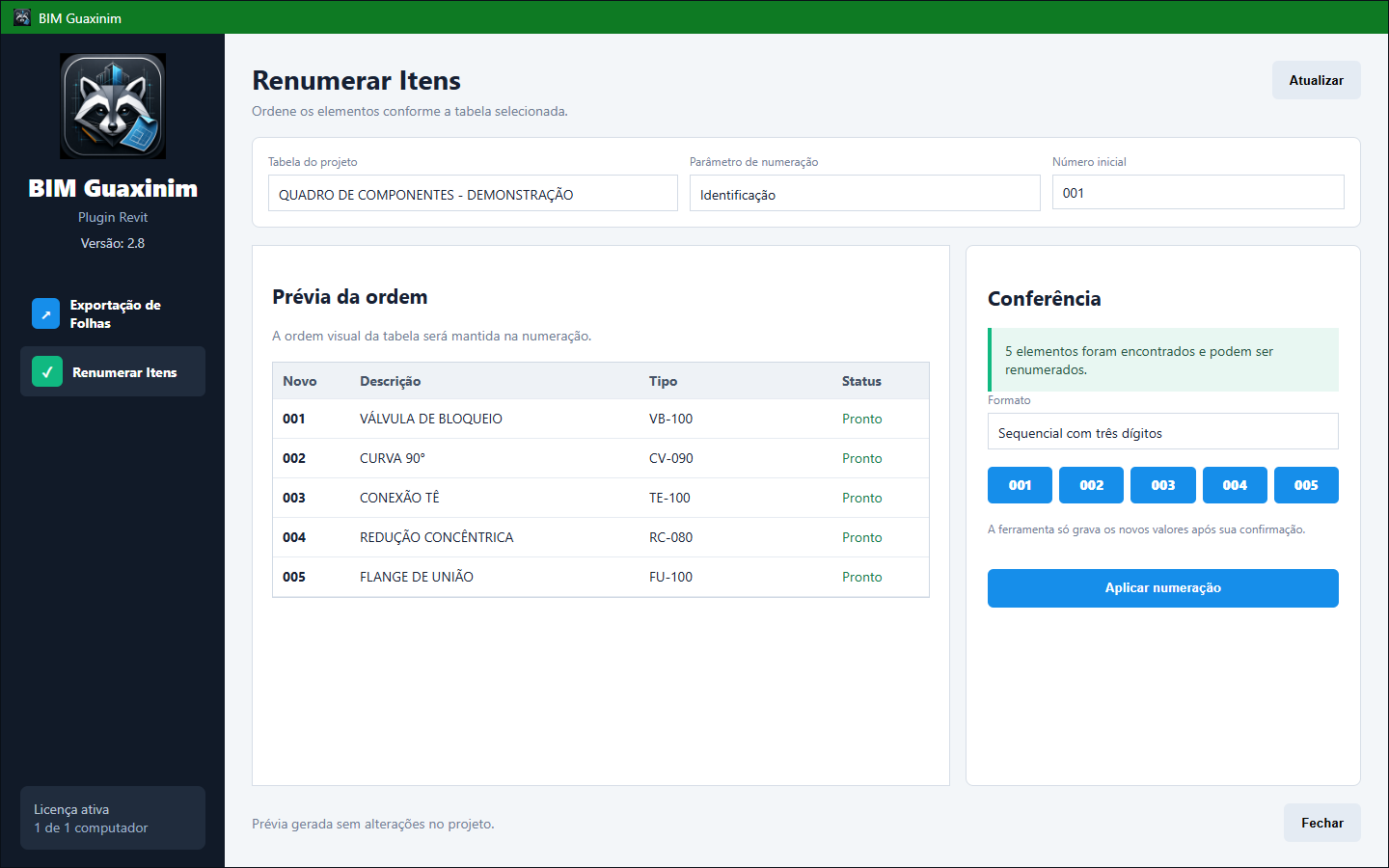Image resolution: width=1389 pixels, height=868 pixels.
Task: Click the Atualizar button
Action: 1316,80
